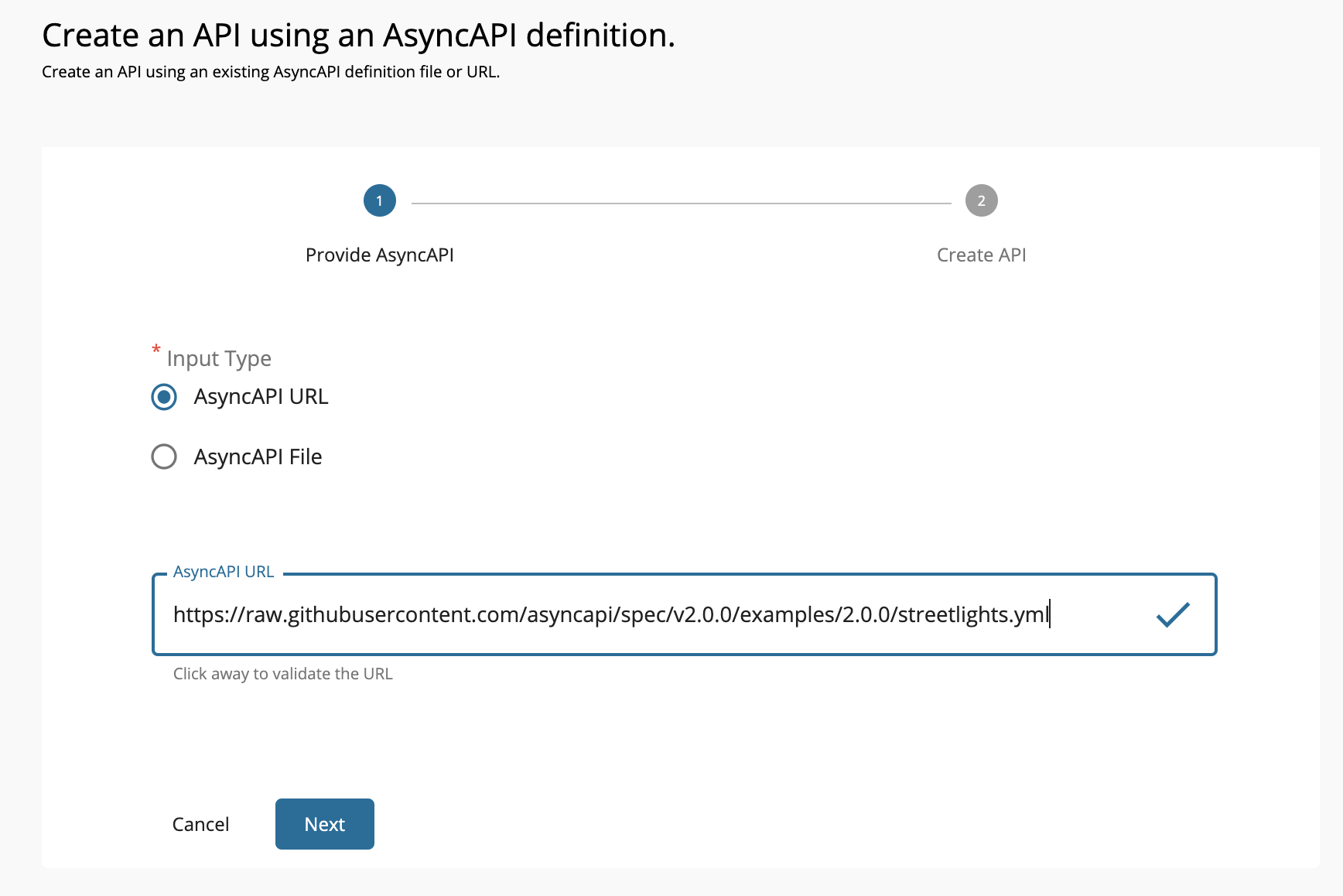Viewport: 1343px width, 896px height.
Task: Select the AsyncAPI URL radio button
Action: [x=164, y=397]
